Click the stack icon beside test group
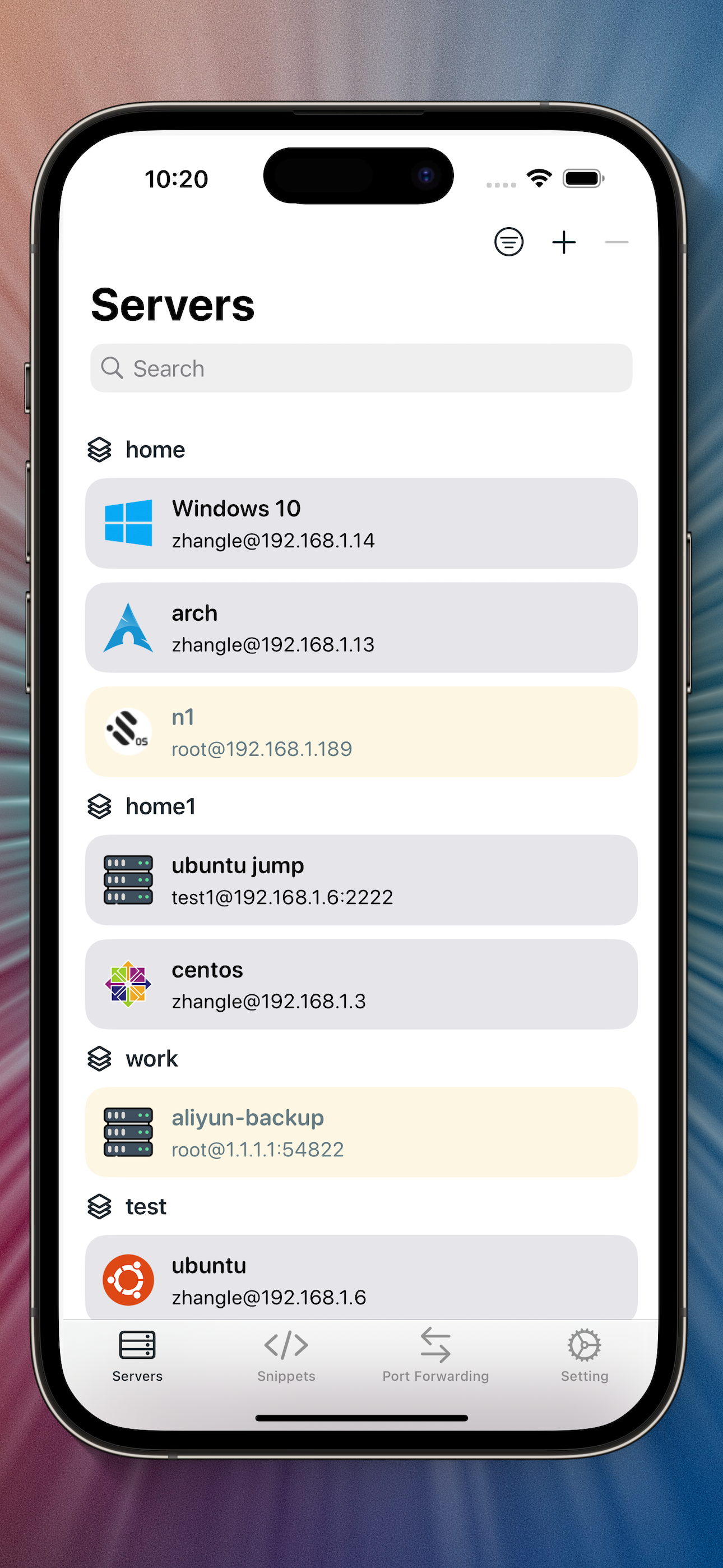Screen dimensions: 723x1568 [100, 1206]
